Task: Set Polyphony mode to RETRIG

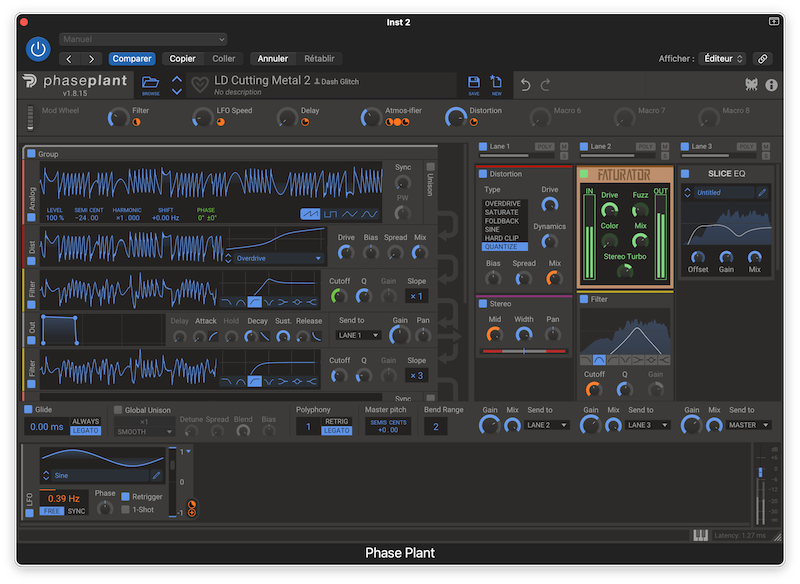Action: [336, 421]
